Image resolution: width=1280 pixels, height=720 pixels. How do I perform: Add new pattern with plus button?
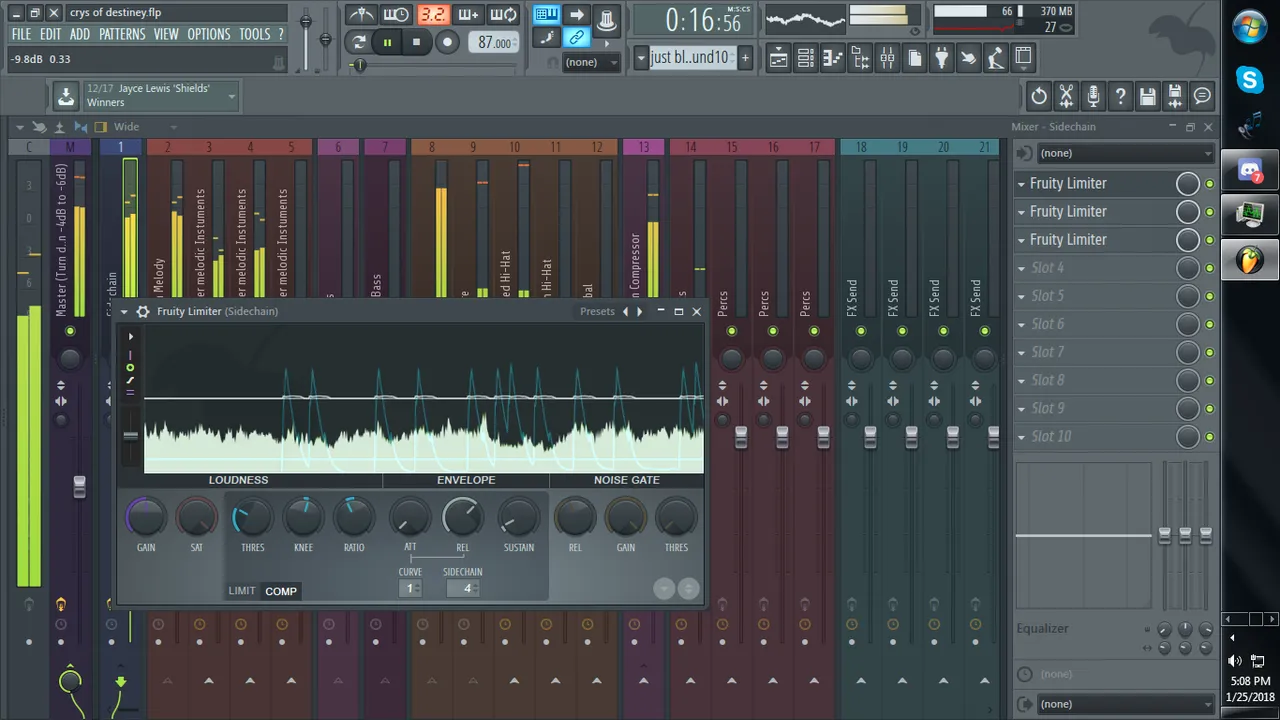pyautogui.click(x=745, y=58)
